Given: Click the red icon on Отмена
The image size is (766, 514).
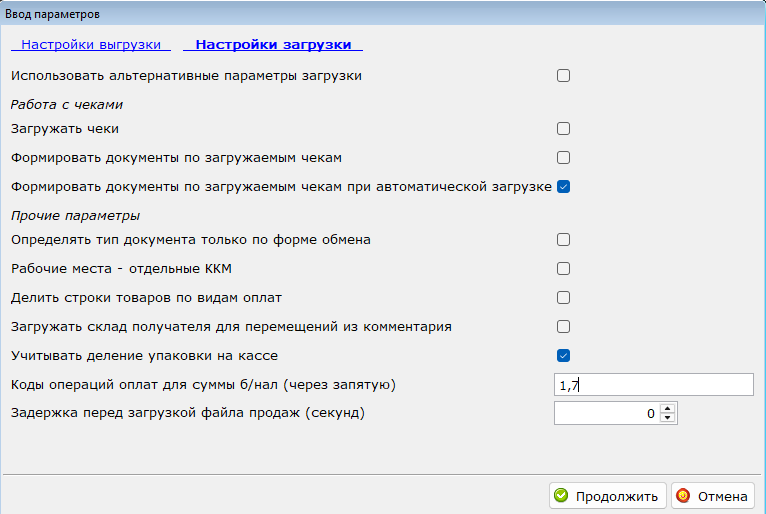Looking at the screenshot, I should 683,495.
